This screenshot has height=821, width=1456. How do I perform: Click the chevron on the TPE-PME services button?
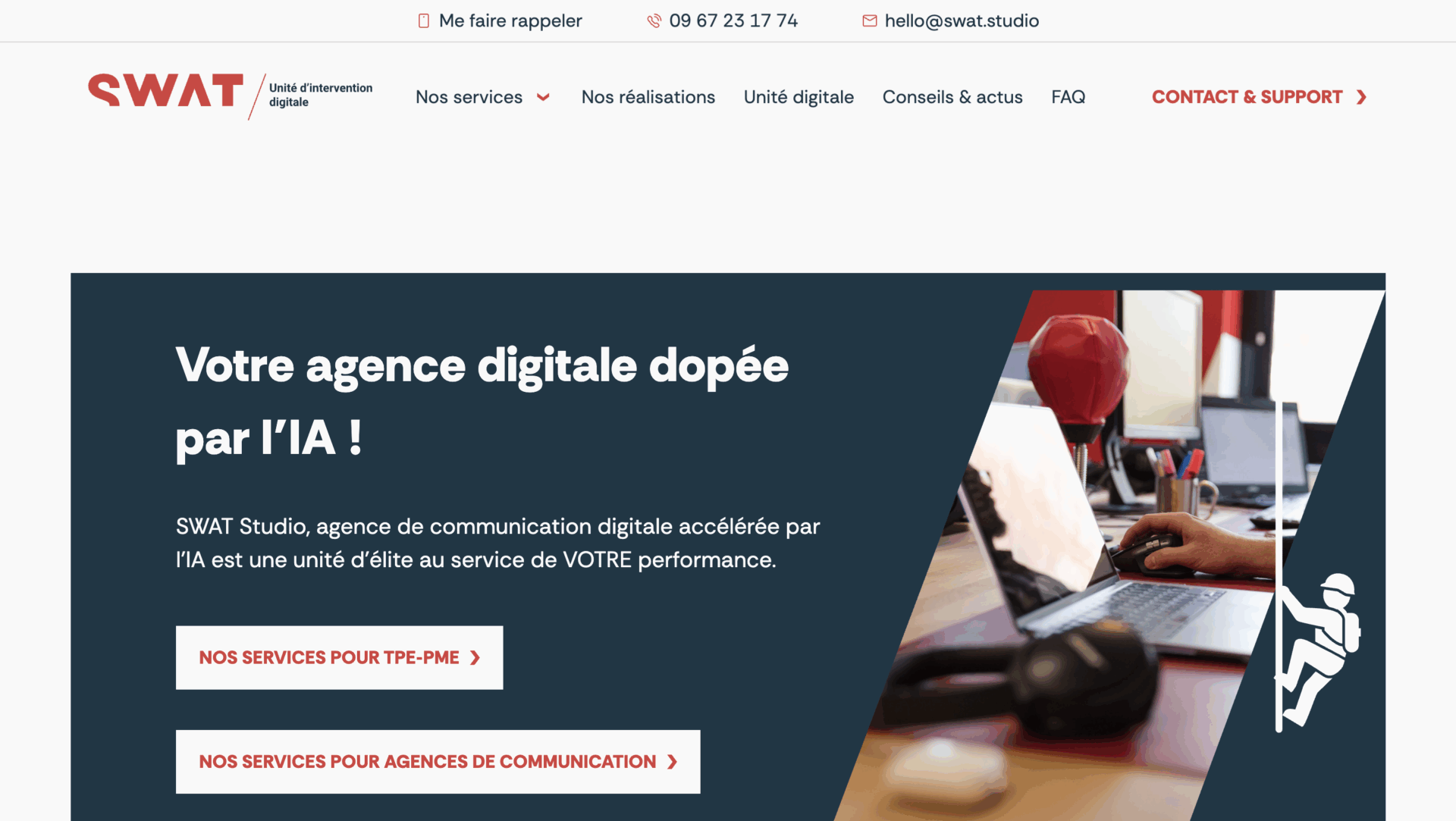[475, 658]
